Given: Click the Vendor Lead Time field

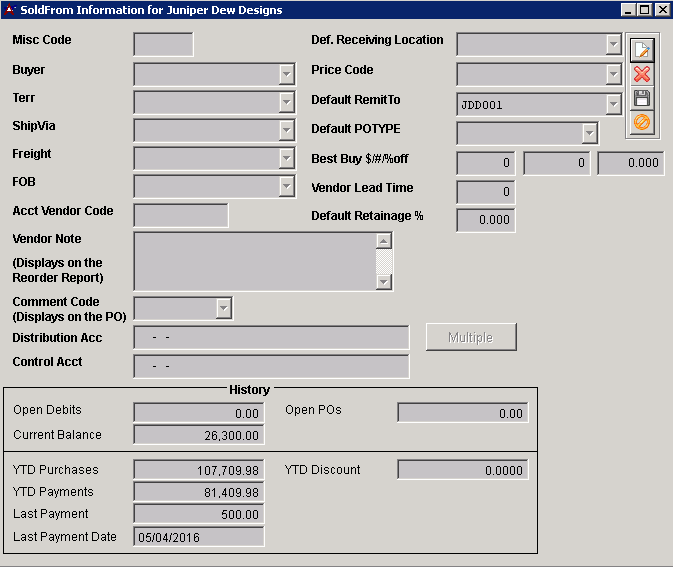Looking at the screenshot, I should tap(486, 192).
